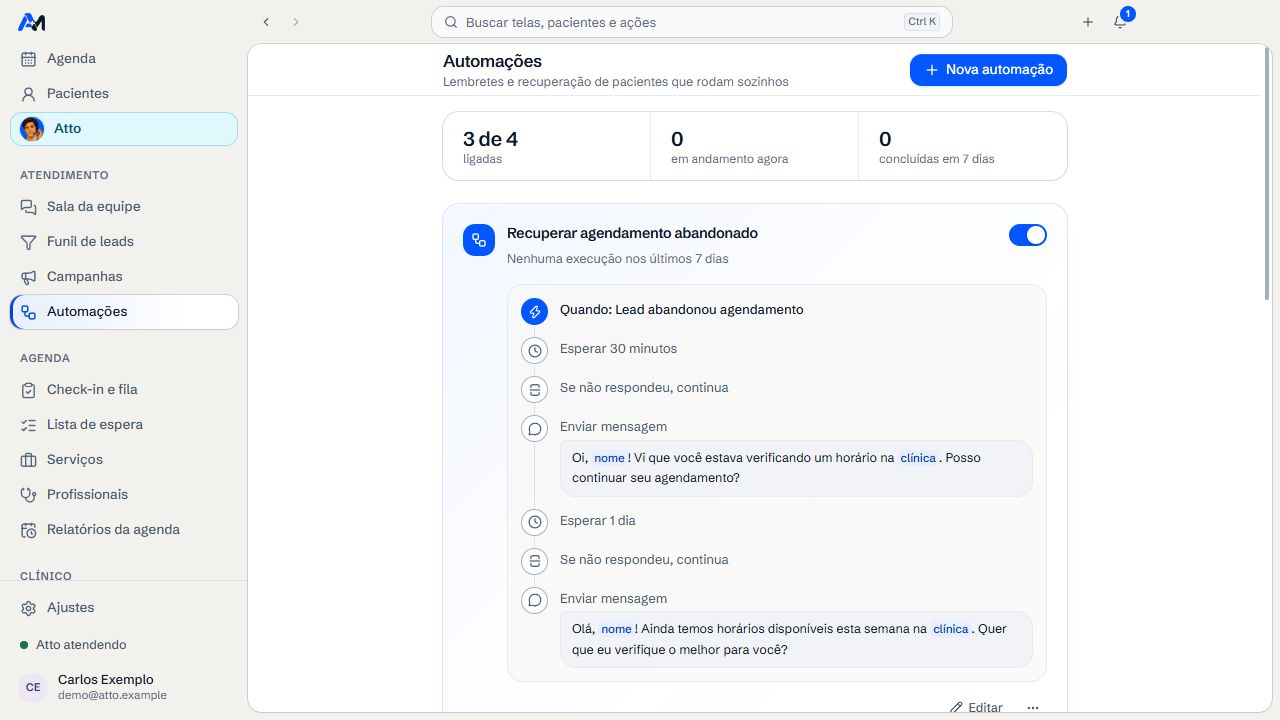Click the condition icon after Esperar 30 minutos
This screenshot has height=720, width=1280.
coord(535,390)
